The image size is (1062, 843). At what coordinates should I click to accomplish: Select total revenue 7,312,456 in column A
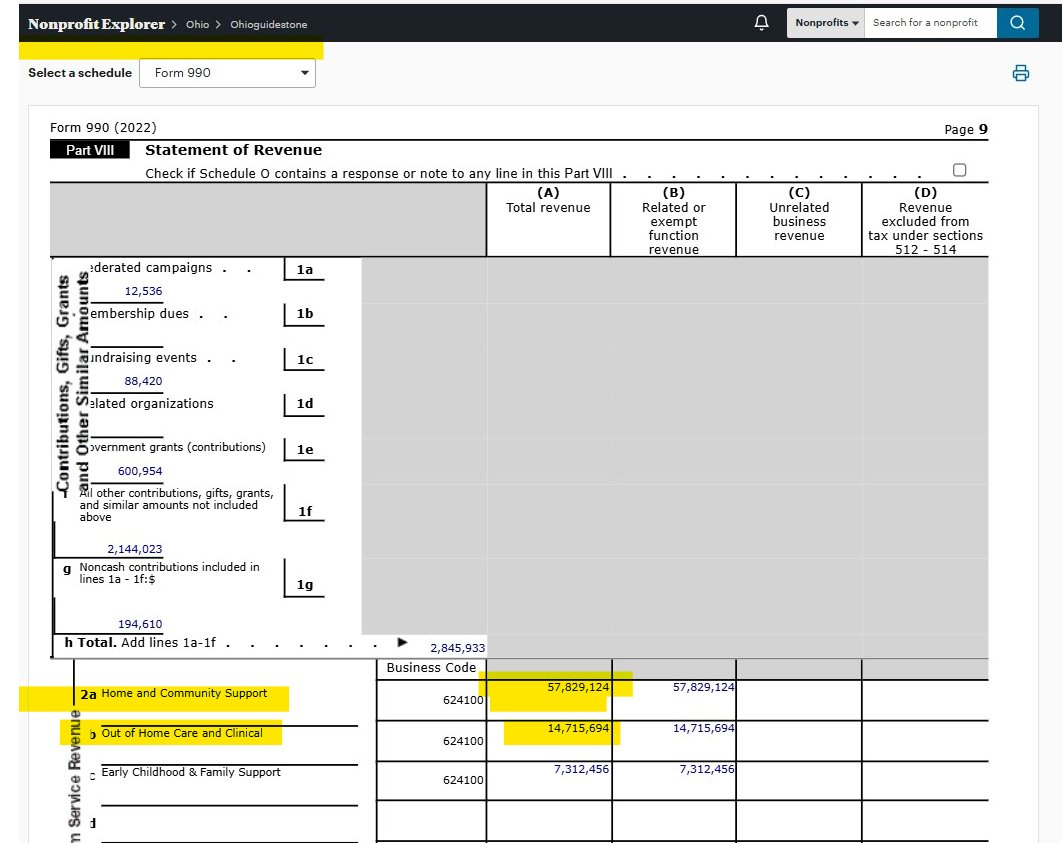point(581,769)
